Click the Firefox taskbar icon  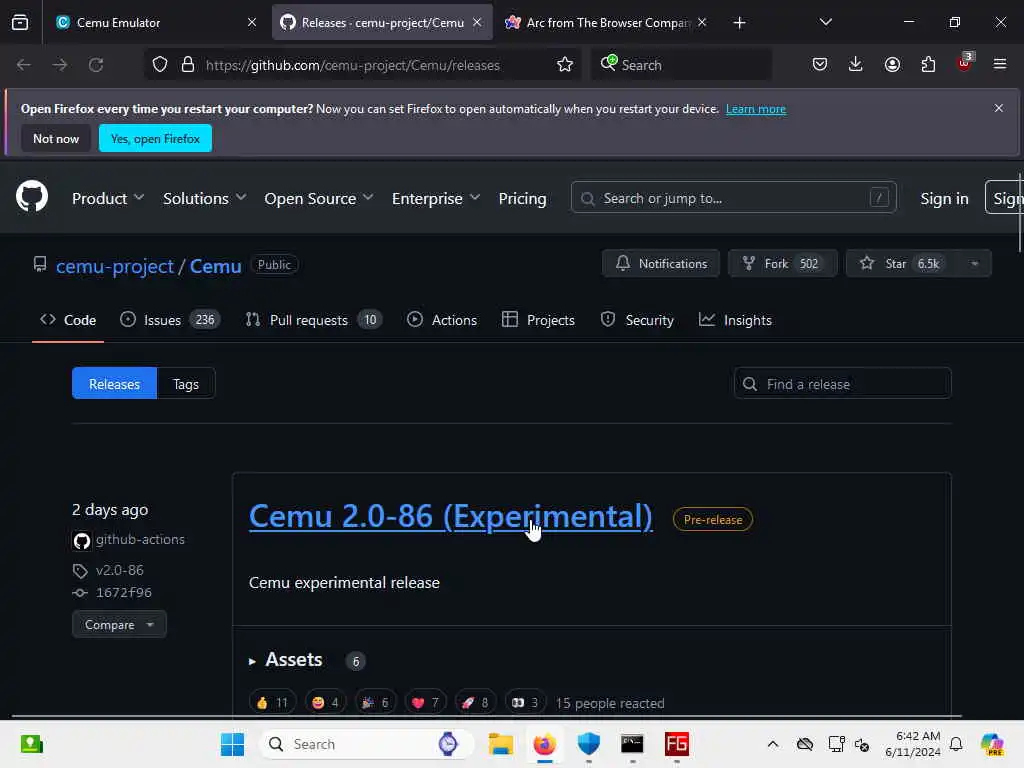point(545,744)
